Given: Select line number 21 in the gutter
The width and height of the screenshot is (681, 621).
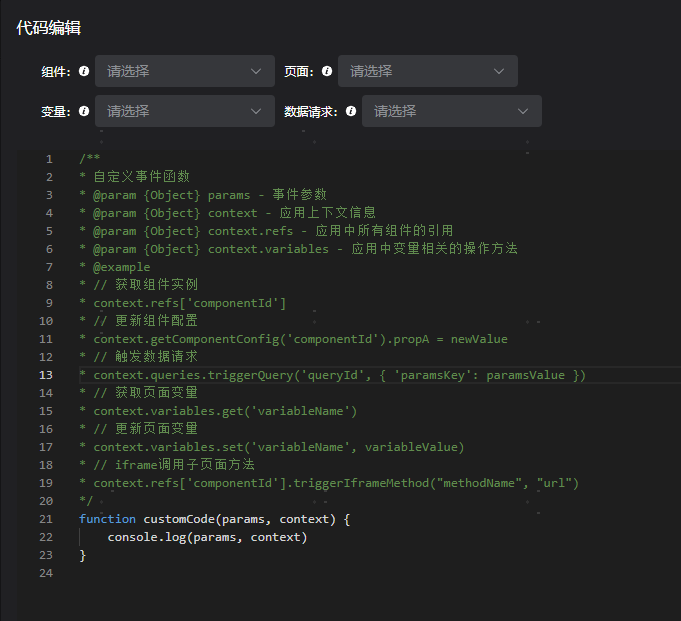Looking at the screenshot, I should tap(46, 519).
